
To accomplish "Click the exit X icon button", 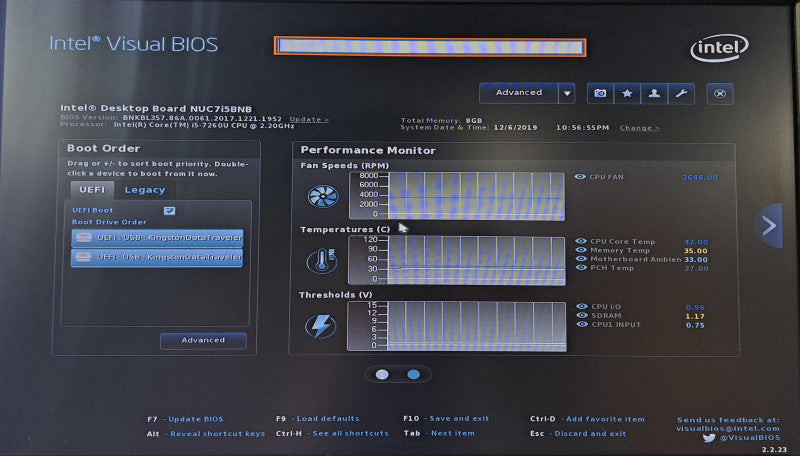I will pos(720,94).
